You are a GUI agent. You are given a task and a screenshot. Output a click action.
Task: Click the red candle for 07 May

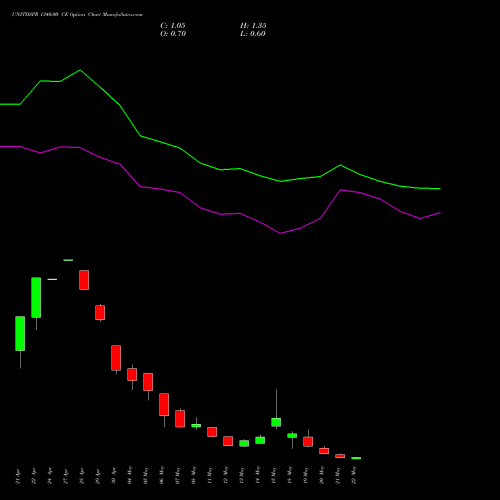point(180,419)
